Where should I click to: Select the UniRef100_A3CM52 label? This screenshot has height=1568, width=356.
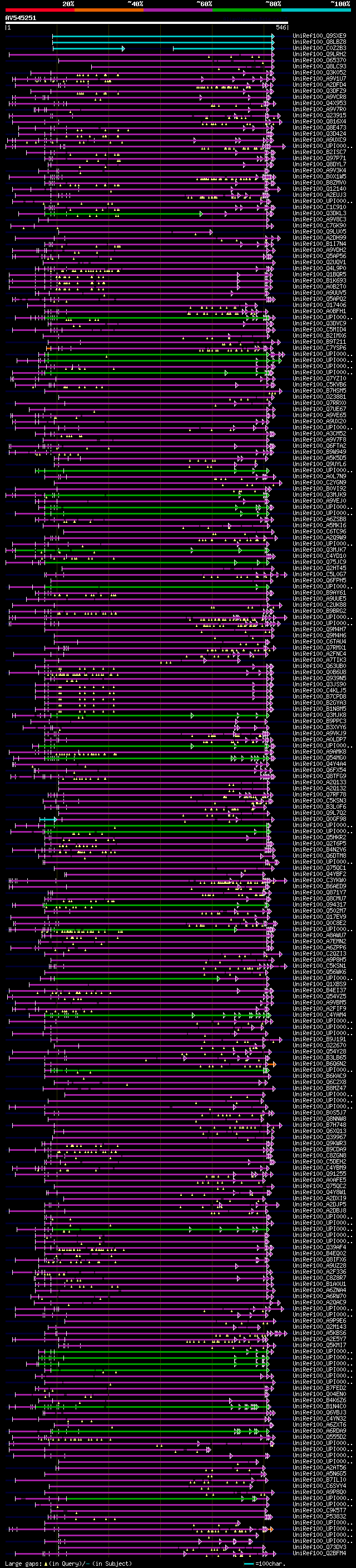pyautogui.click(x=319, y=433)
